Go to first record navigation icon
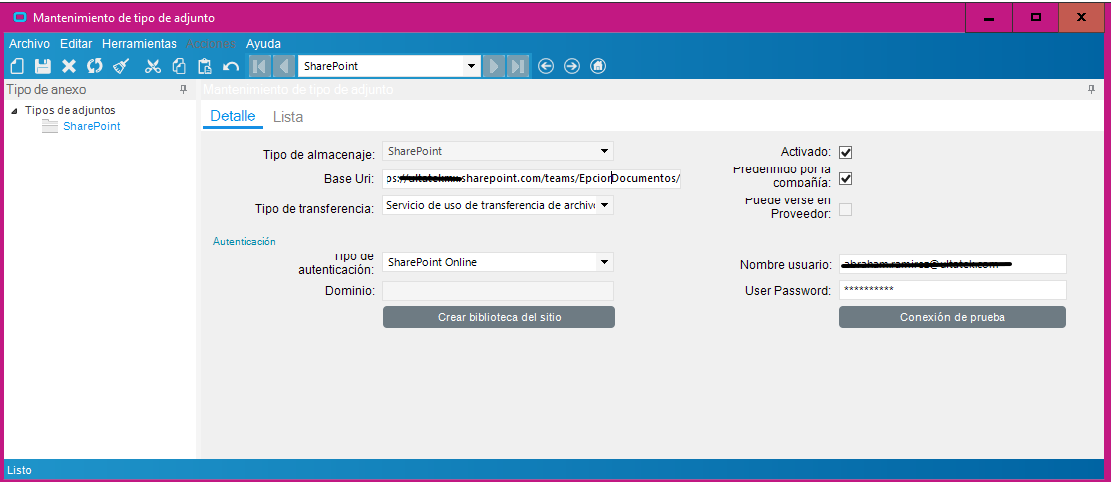This screenshot has height=482, width=1111. [259, 67]
